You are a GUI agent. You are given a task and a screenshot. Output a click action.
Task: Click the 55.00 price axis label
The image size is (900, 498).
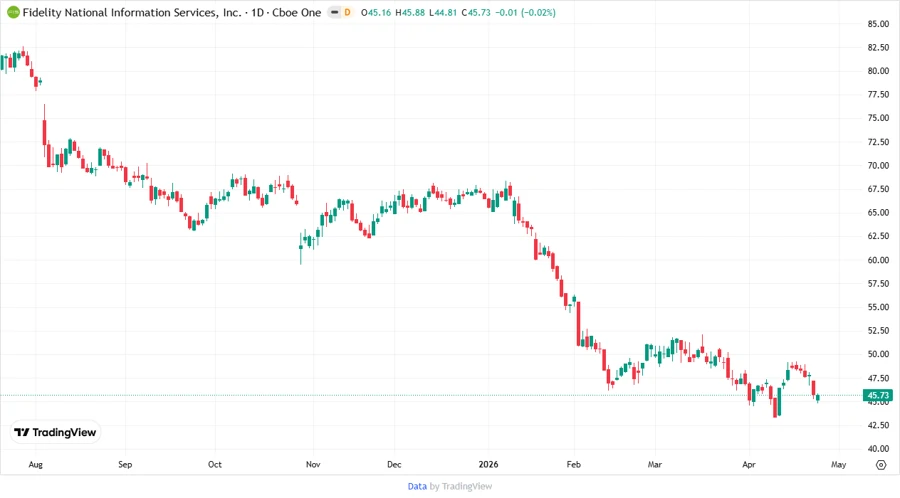point(878,308)
